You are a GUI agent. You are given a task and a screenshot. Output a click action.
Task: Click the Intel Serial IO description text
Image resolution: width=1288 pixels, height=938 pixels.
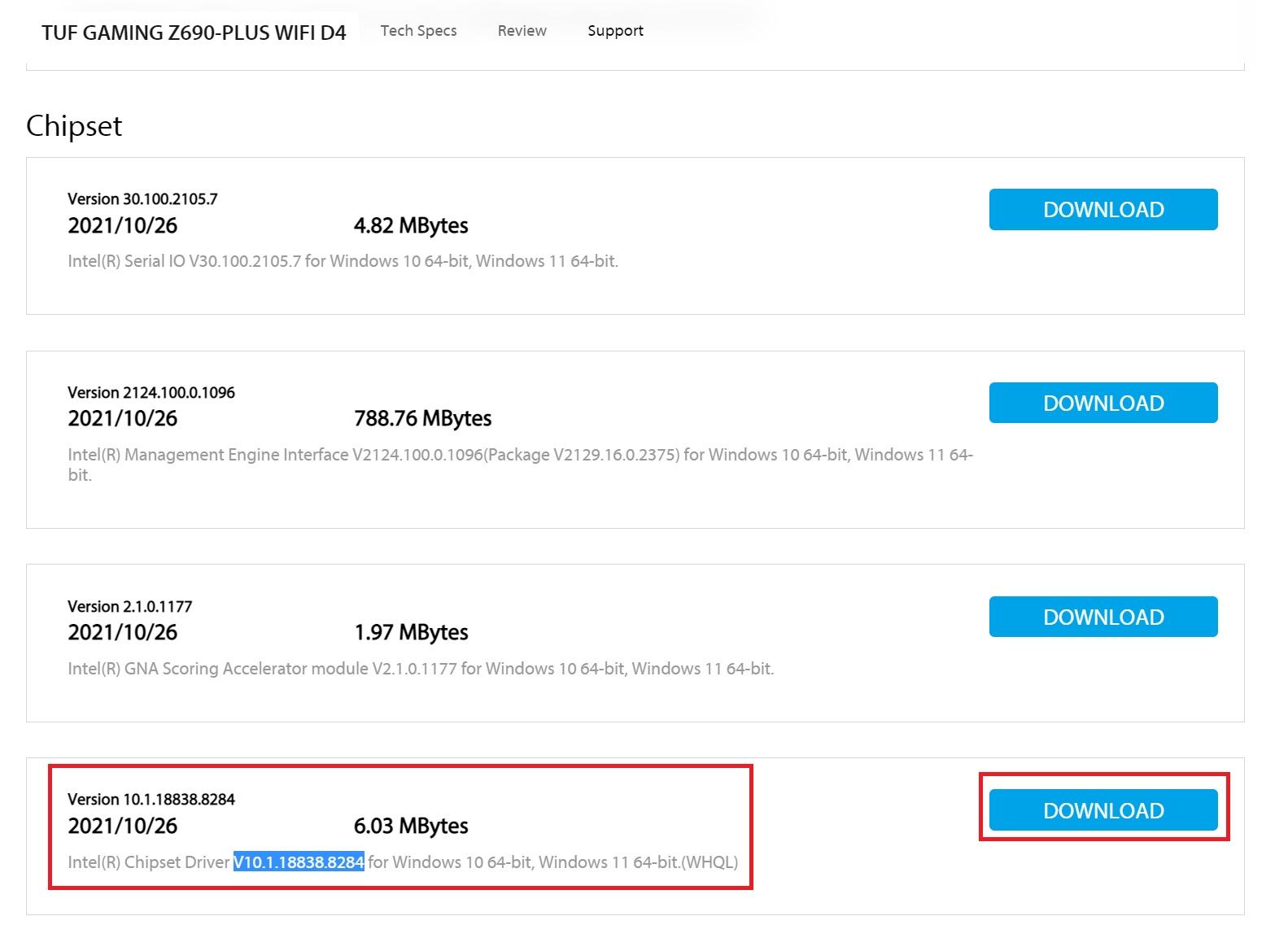point(343,261)
